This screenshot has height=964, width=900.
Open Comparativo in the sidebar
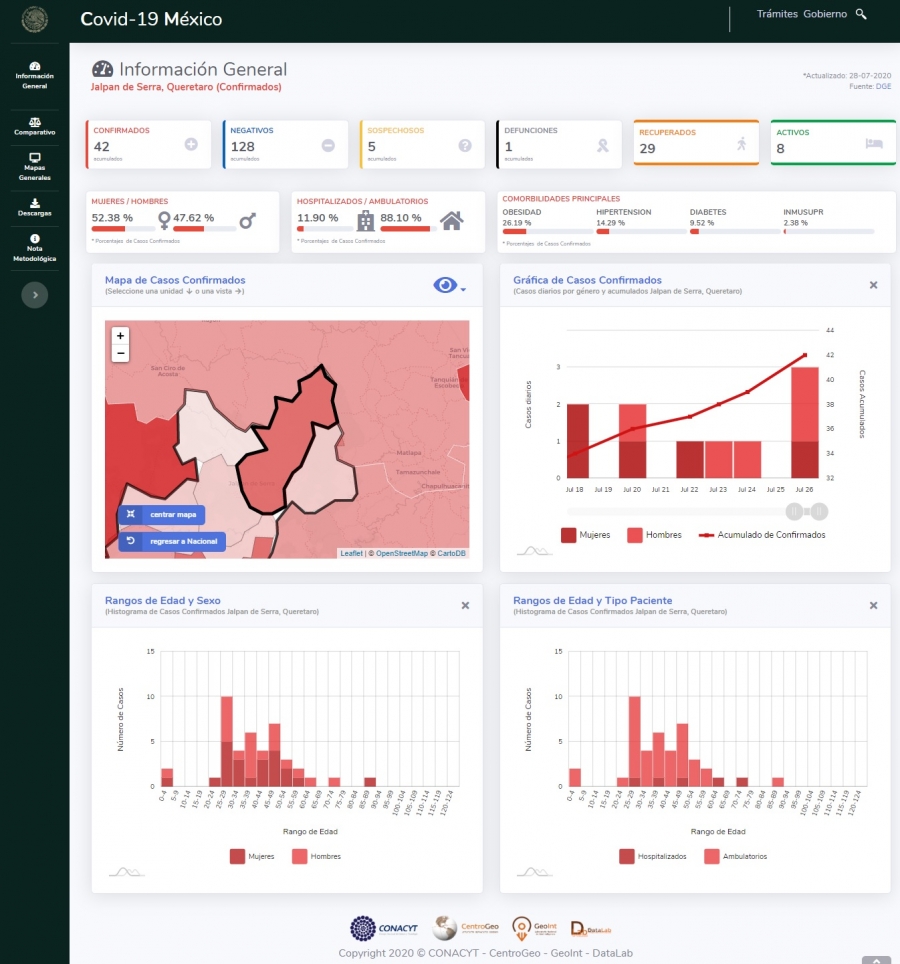(x=35, y=127)
